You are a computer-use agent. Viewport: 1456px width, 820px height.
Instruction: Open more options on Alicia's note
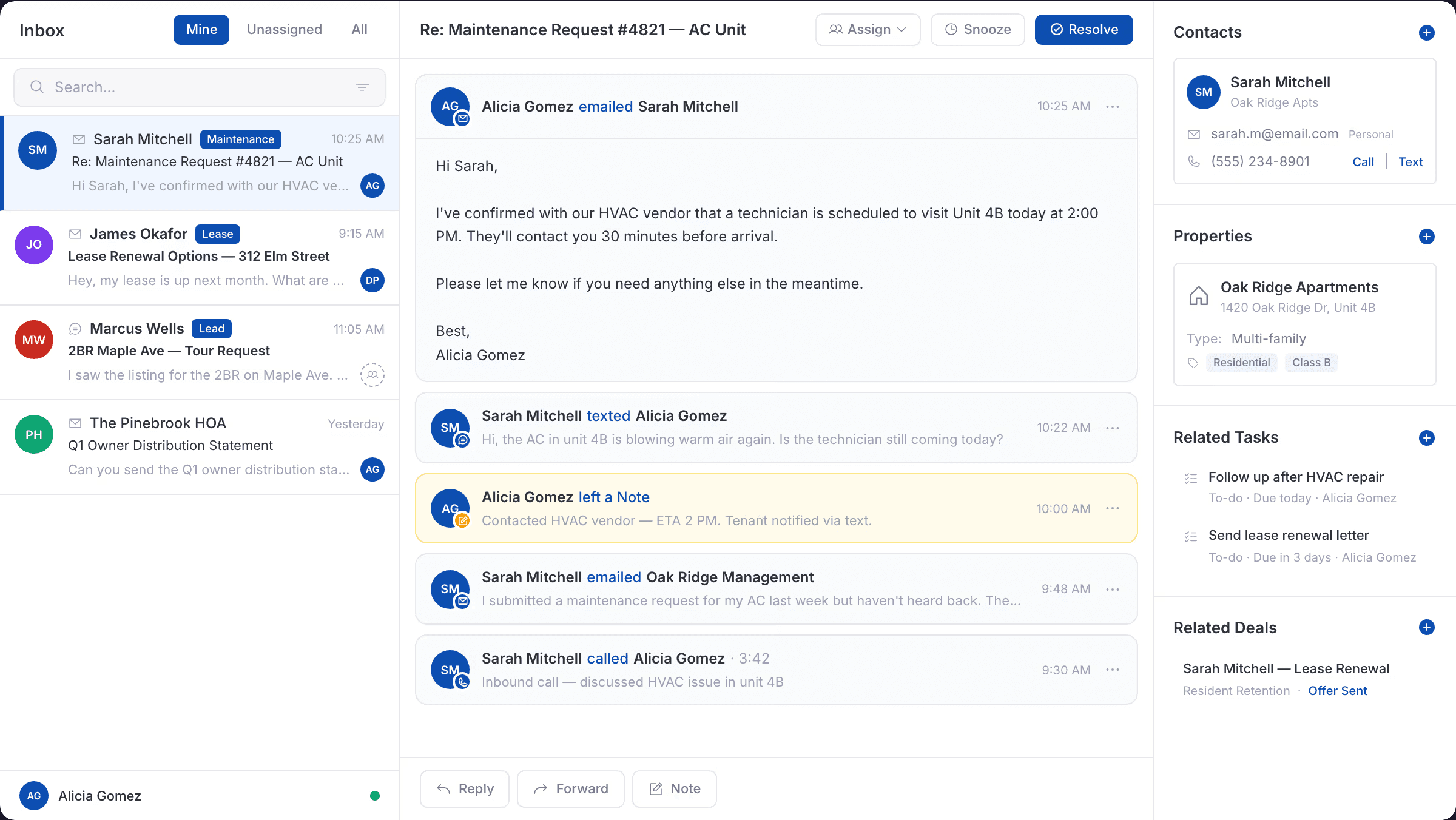1113,508
